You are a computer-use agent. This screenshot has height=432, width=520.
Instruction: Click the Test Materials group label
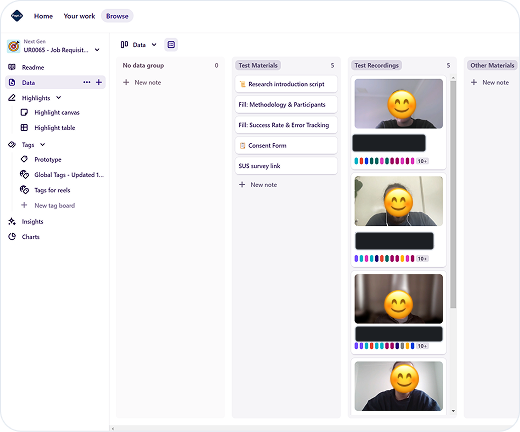tap(258, 65)
